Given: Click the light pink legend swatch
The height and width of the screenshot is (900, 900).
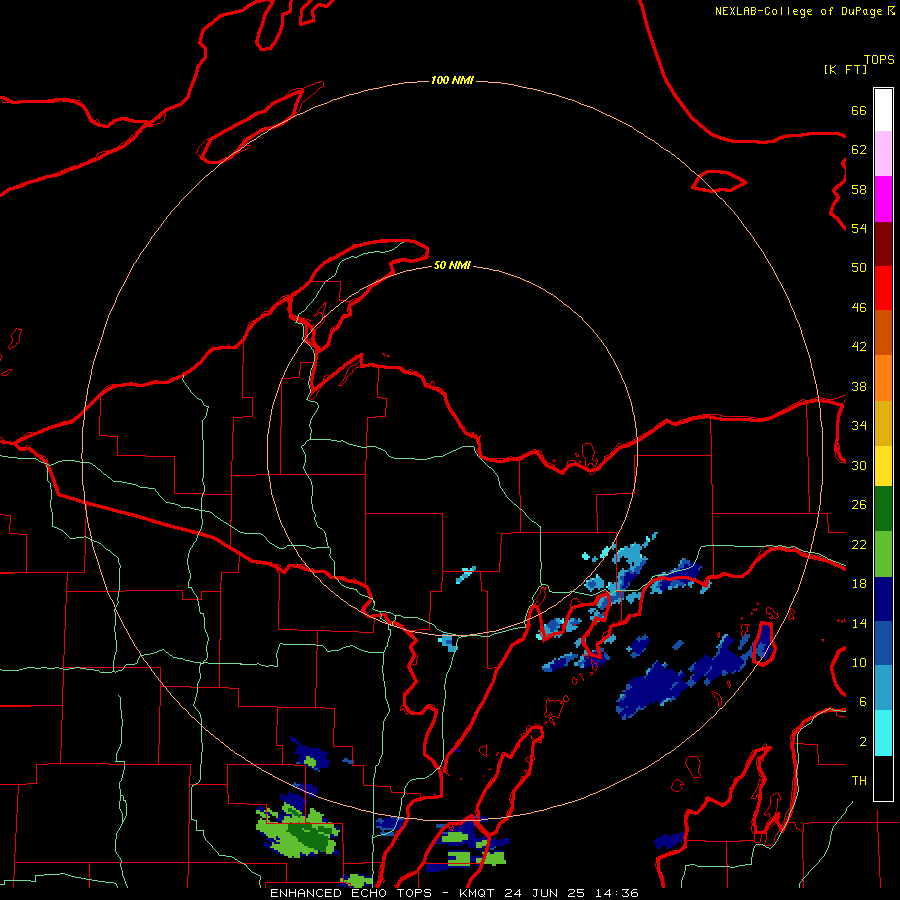Looking at the screenshot, I should coord(883,154).
